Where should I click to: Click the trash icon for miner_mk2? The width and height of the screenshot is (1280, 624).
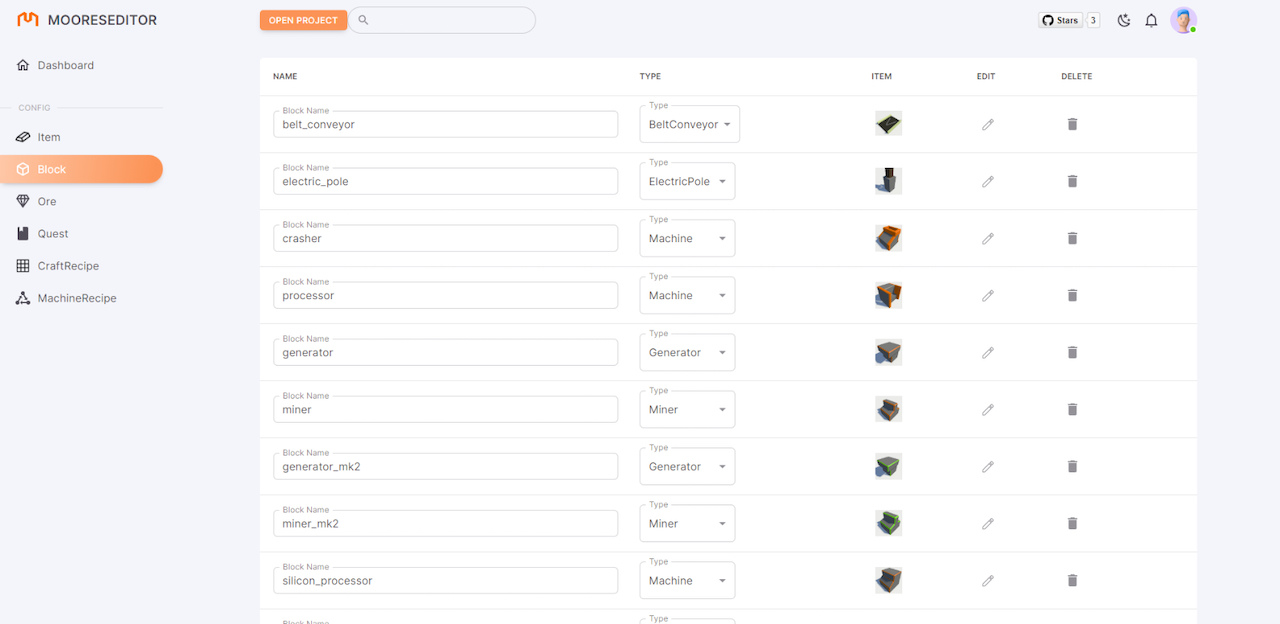coord(1072,523)
